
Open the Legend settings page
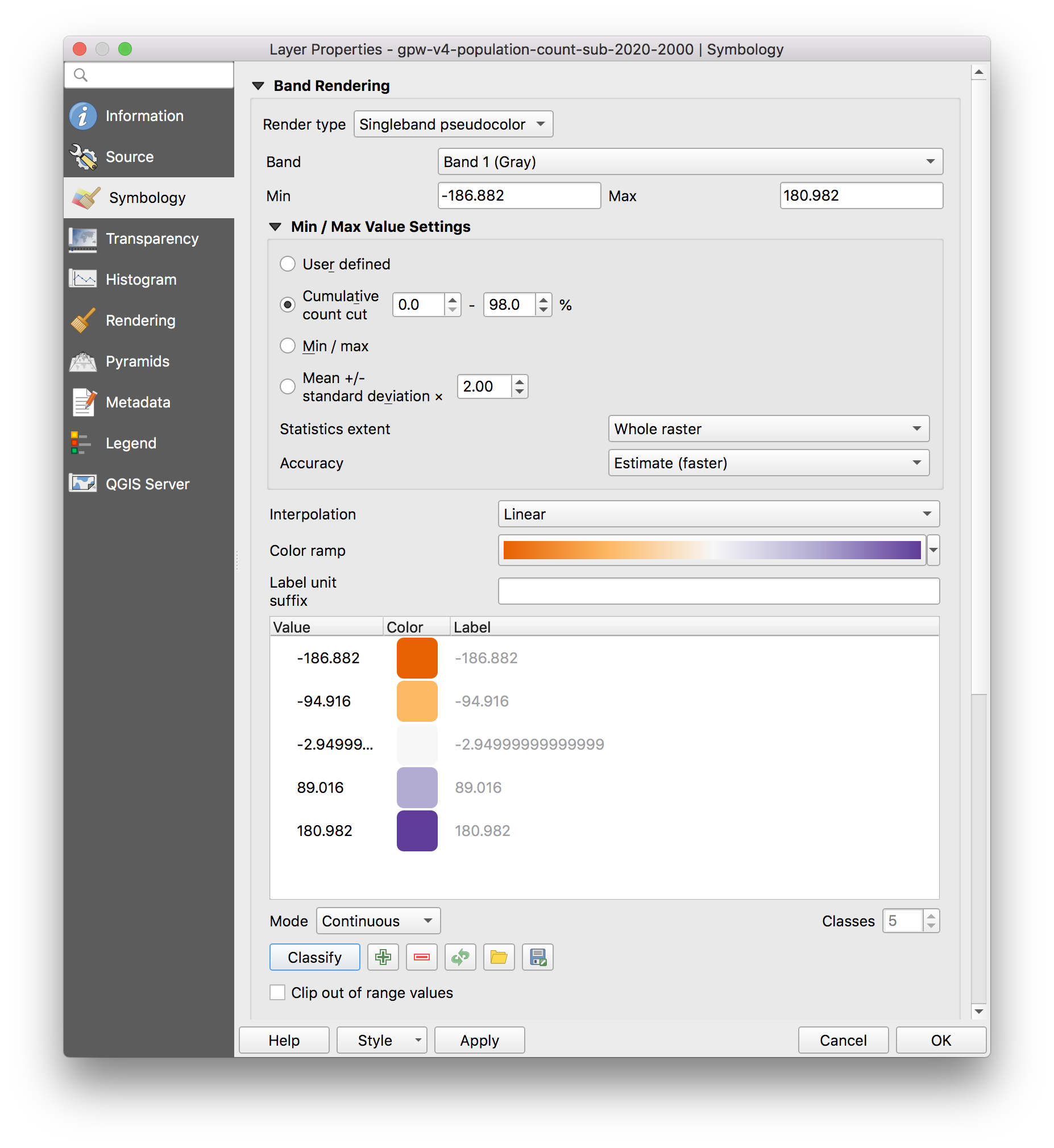[x=131, y=443]
